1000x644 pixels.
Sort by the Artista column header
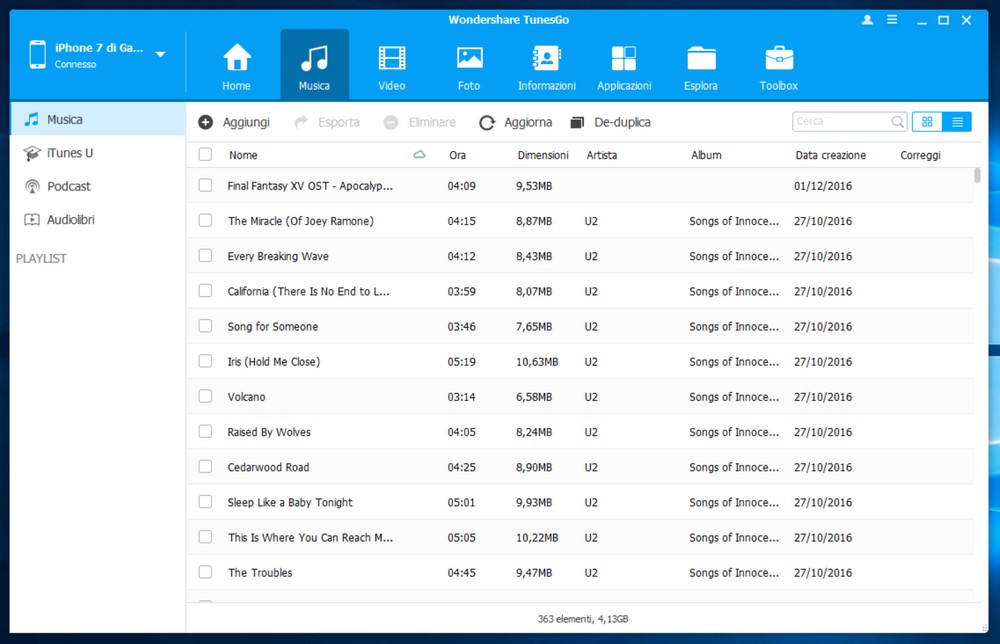[602, 155]
